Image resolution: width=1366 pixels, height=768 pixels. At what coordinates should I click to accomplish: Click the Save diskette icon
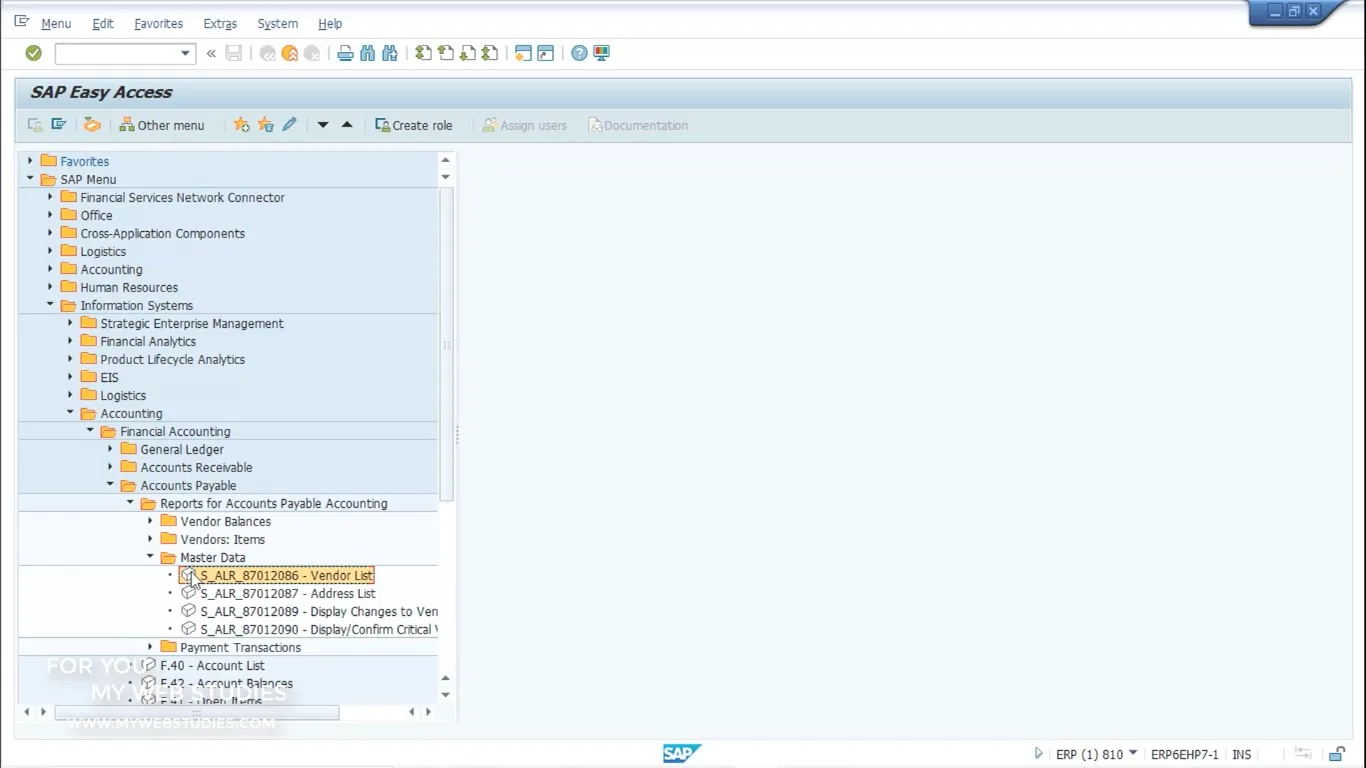tap(234, 53)
